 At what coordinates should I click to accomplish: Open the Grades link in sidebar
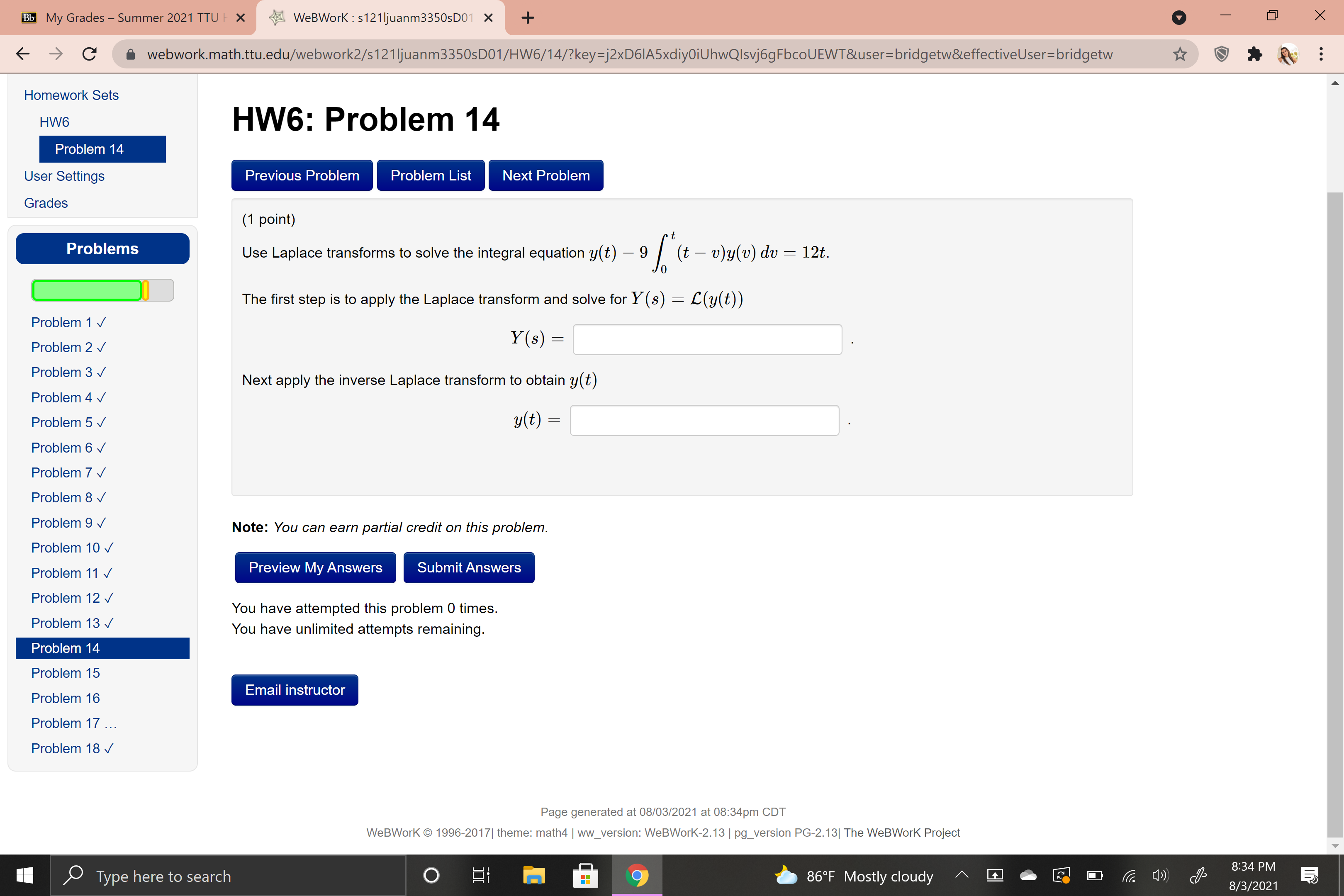[45, 202]
